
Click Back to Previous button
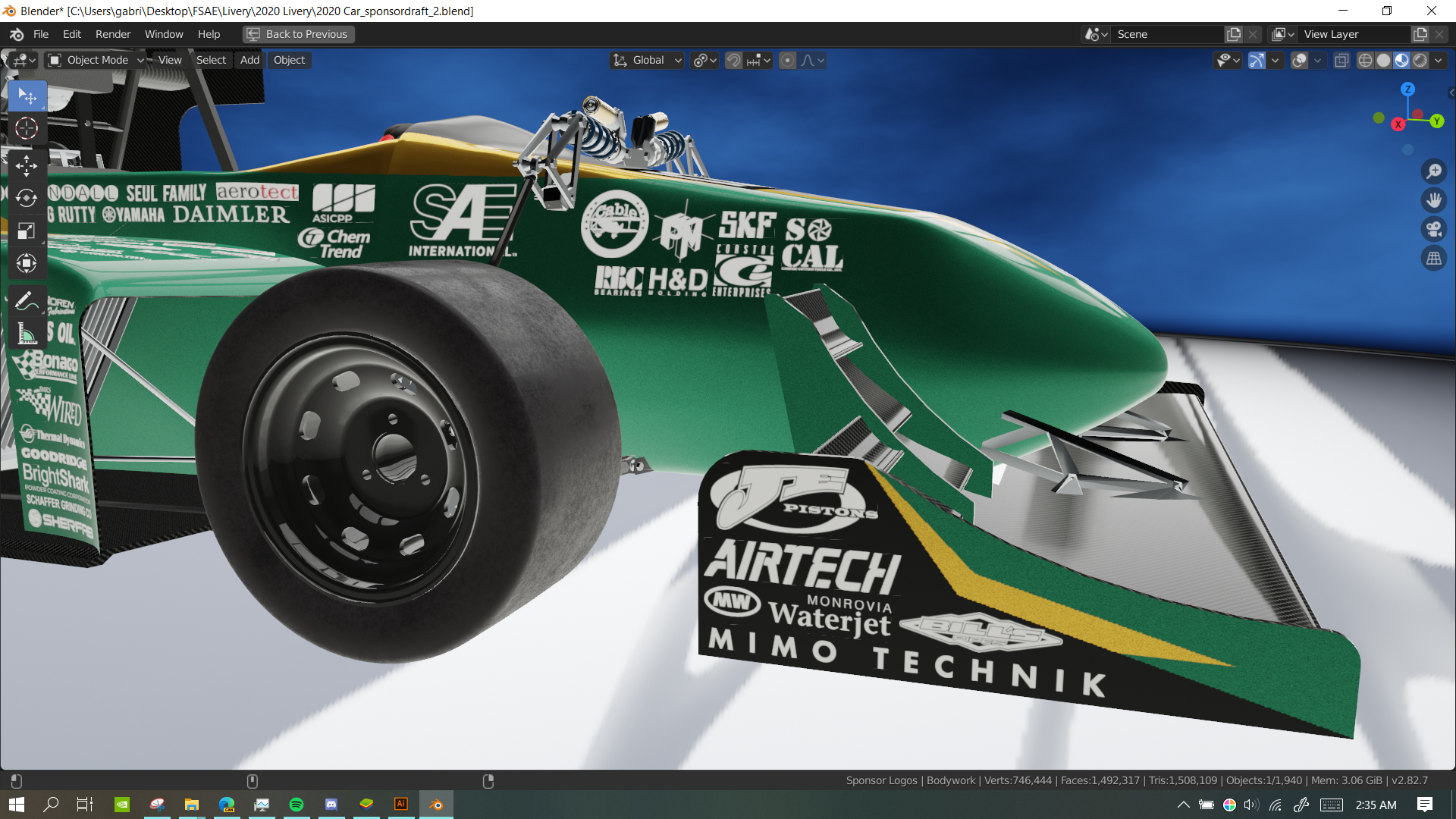[x=299, y=34]
